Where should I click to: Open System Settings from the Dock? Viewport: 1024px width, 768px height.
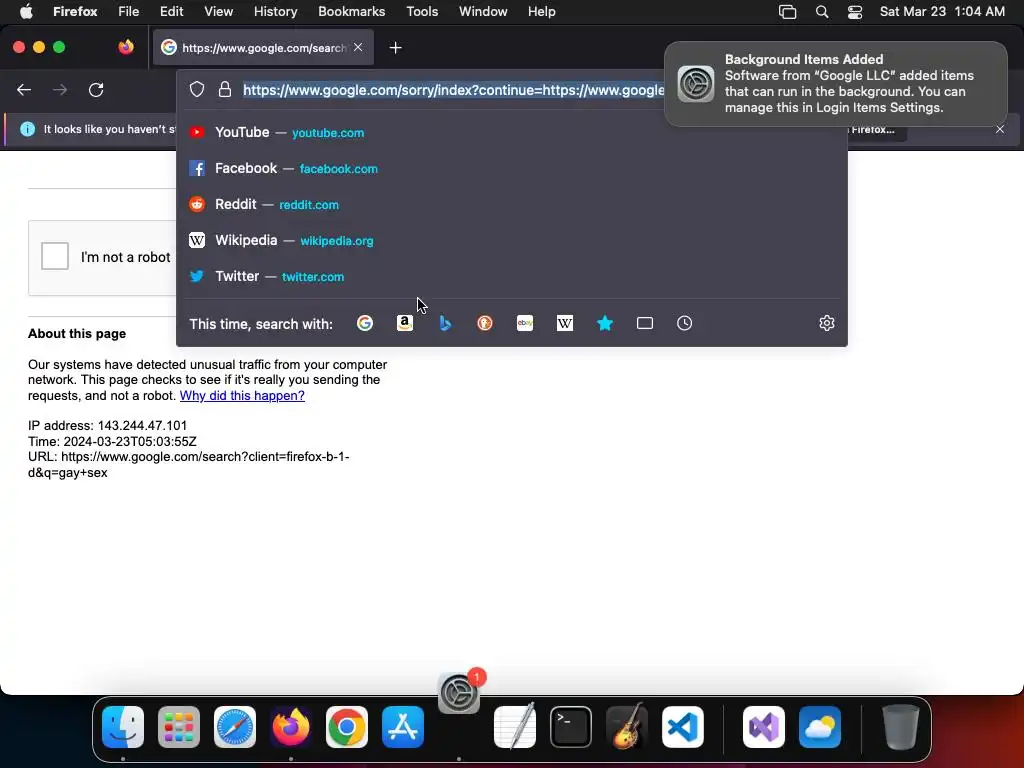(x=459, y=693)
